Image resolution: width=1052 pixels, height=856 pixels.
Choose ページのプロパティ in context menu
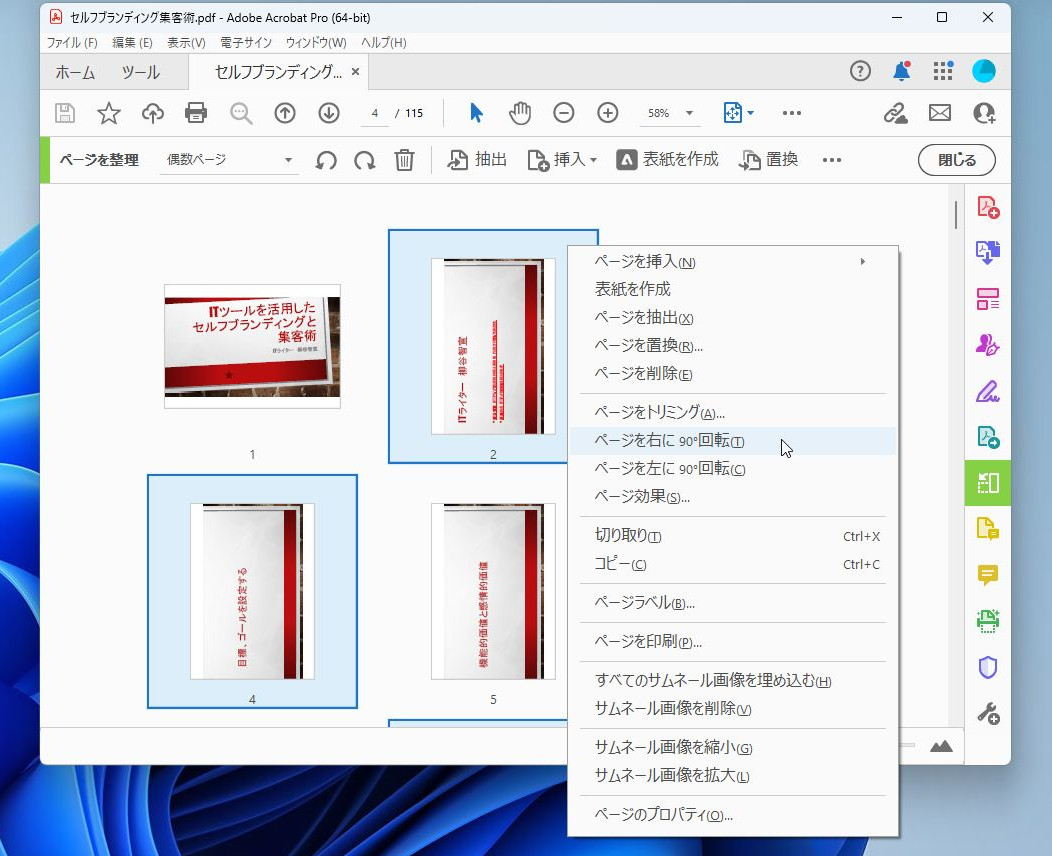(x=732, y=815)
